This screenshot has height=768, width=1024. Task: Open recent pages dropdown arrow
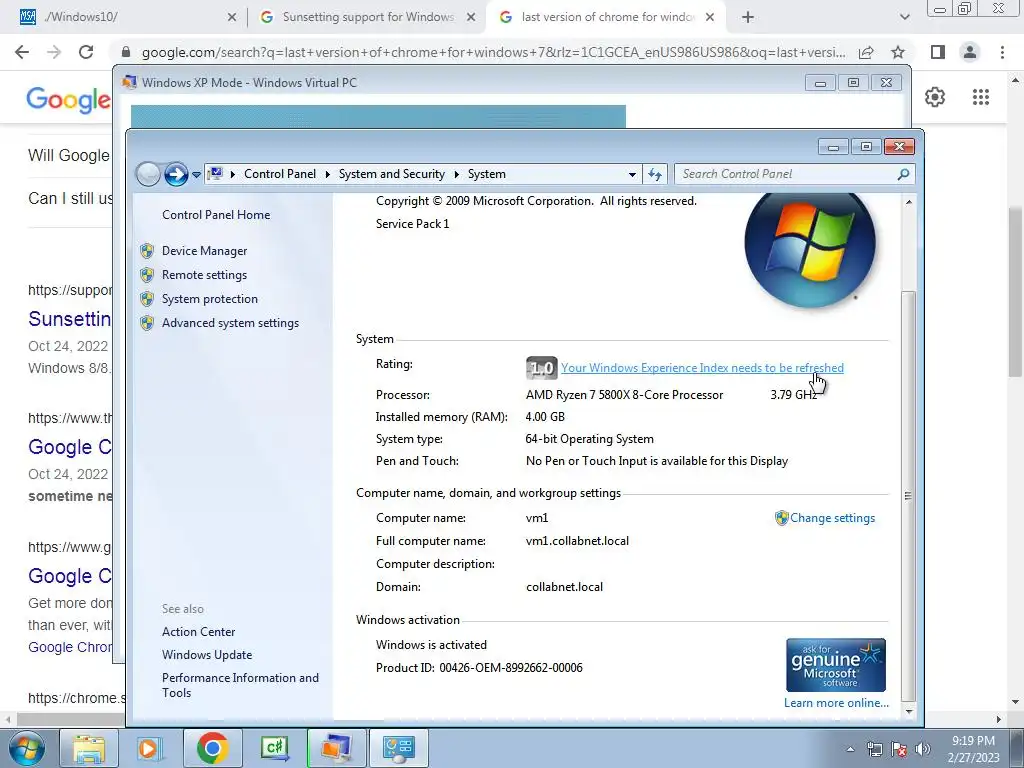pos(196,174)
